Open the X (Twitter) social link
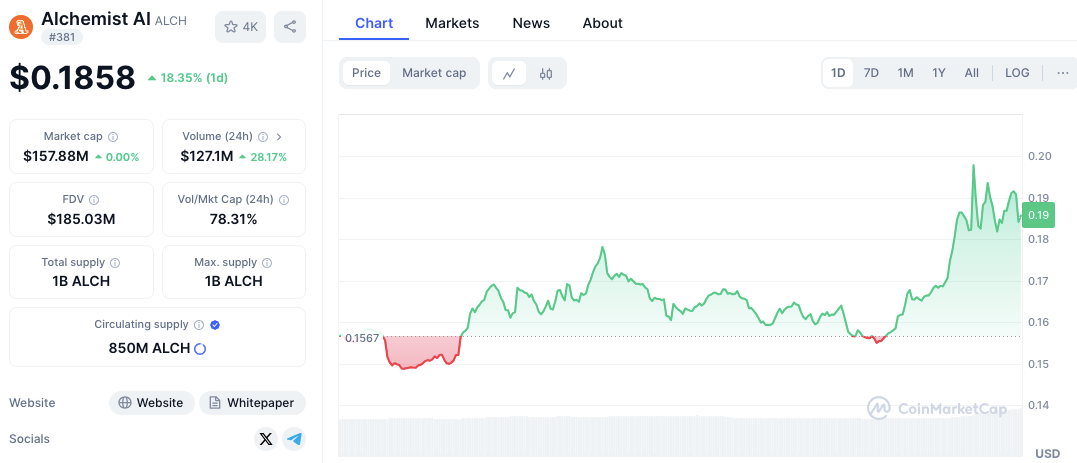Image resolution: width=1077 pixels, height=463 pixels. tap(266, 439)
